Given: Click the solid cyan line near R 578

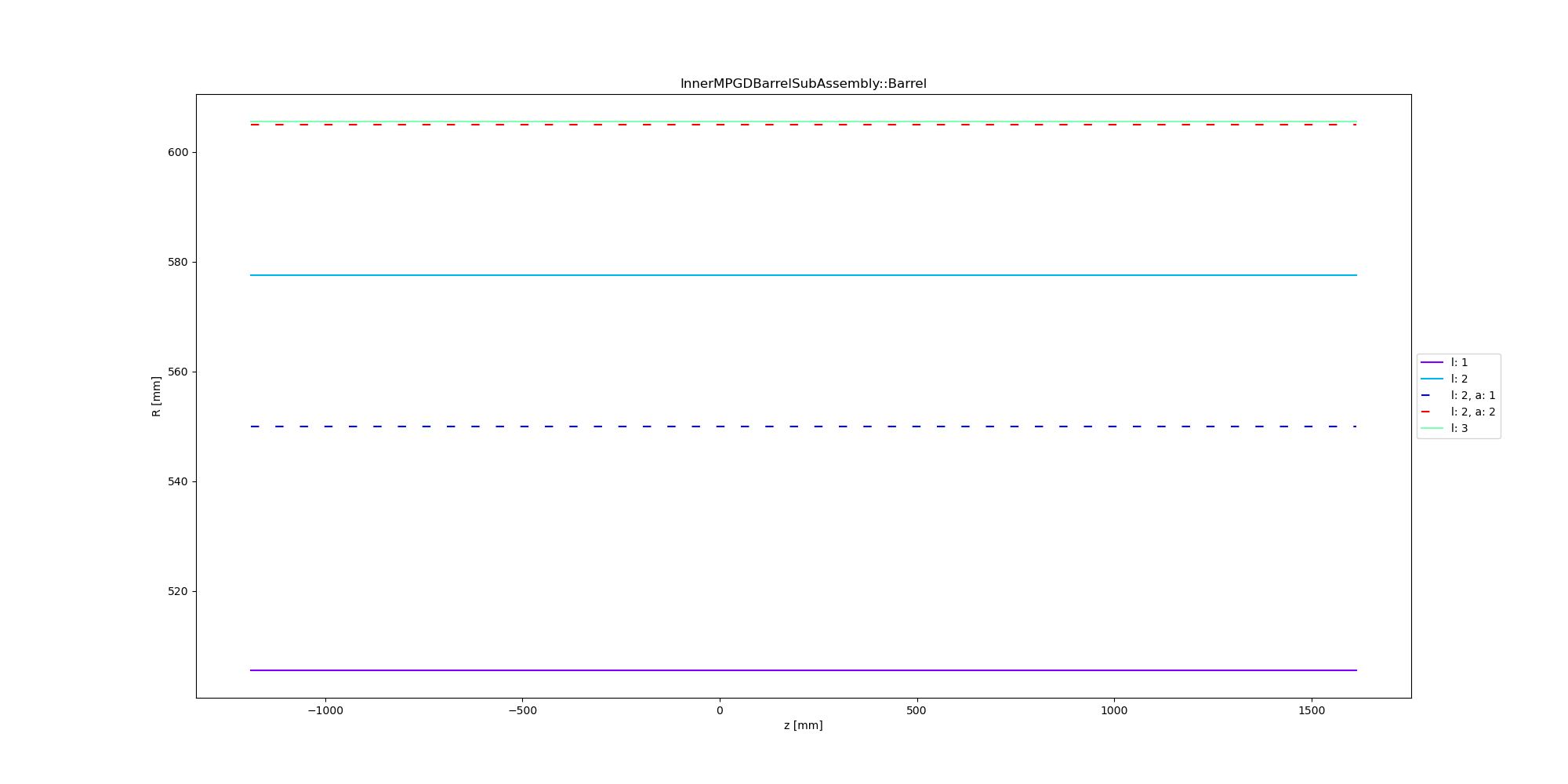Looking at the screenshot, I should 803,275.
